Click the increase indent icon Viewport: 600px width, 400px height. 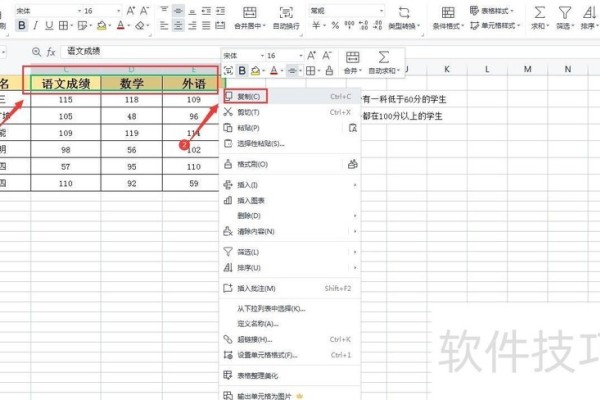pyautogui.click(x=220, y=11)
